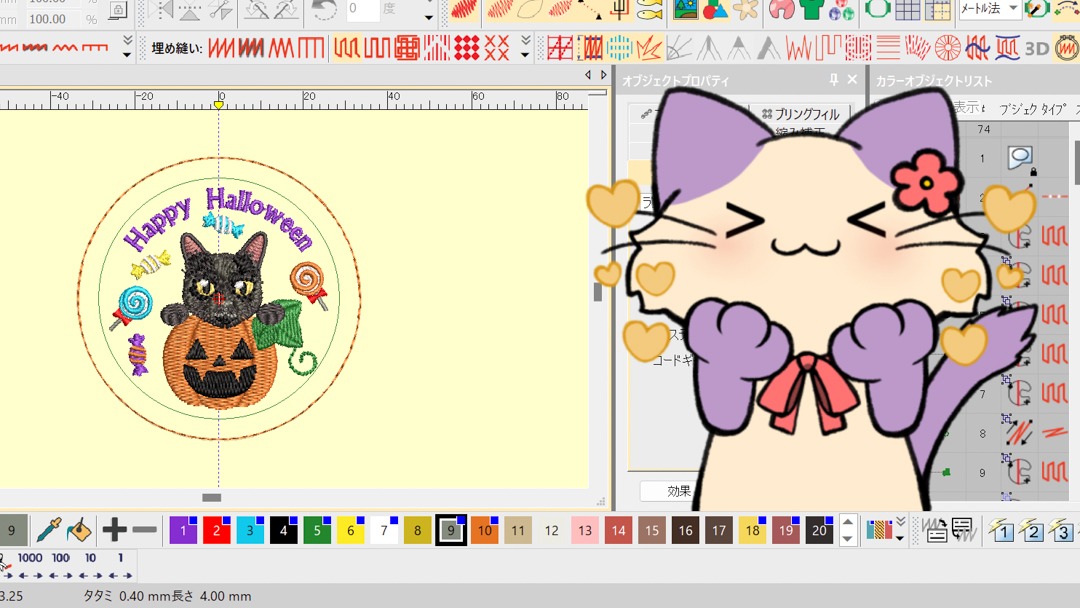Select pink color swatch 13
1080x608 pixels.
585,530
